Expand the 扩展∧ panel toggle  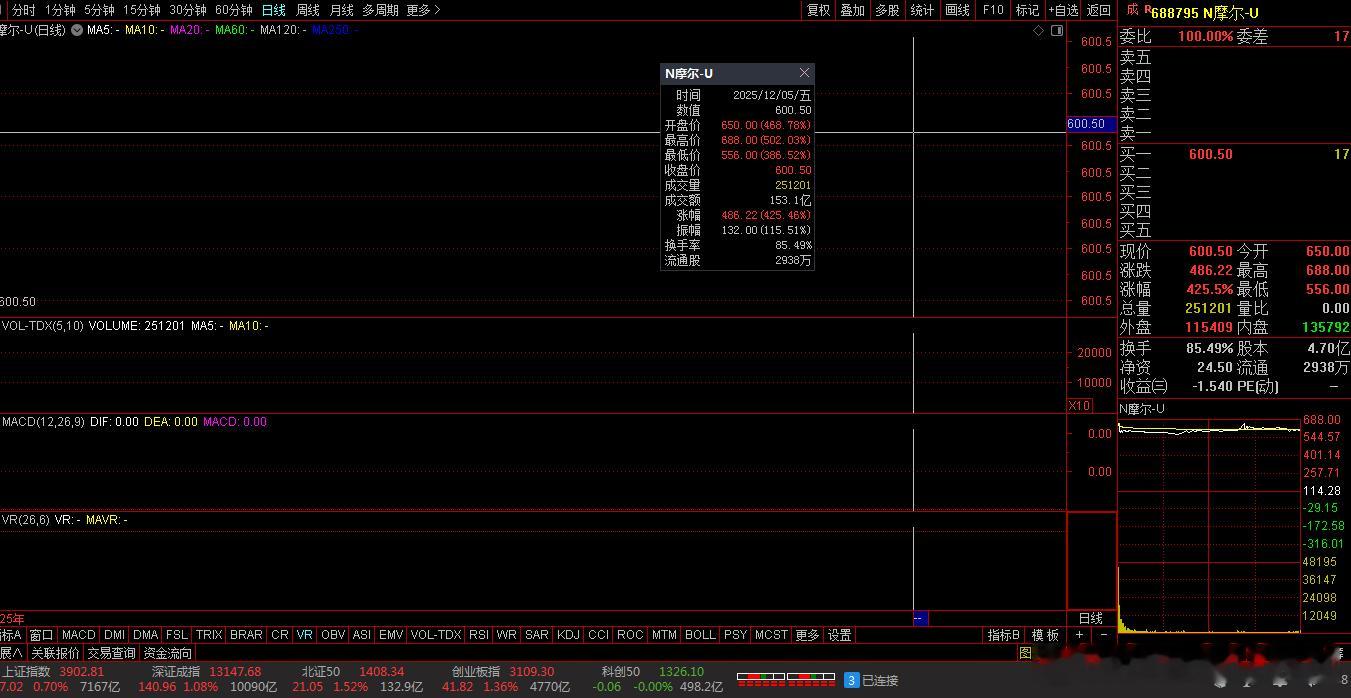(x=11, y=653)
